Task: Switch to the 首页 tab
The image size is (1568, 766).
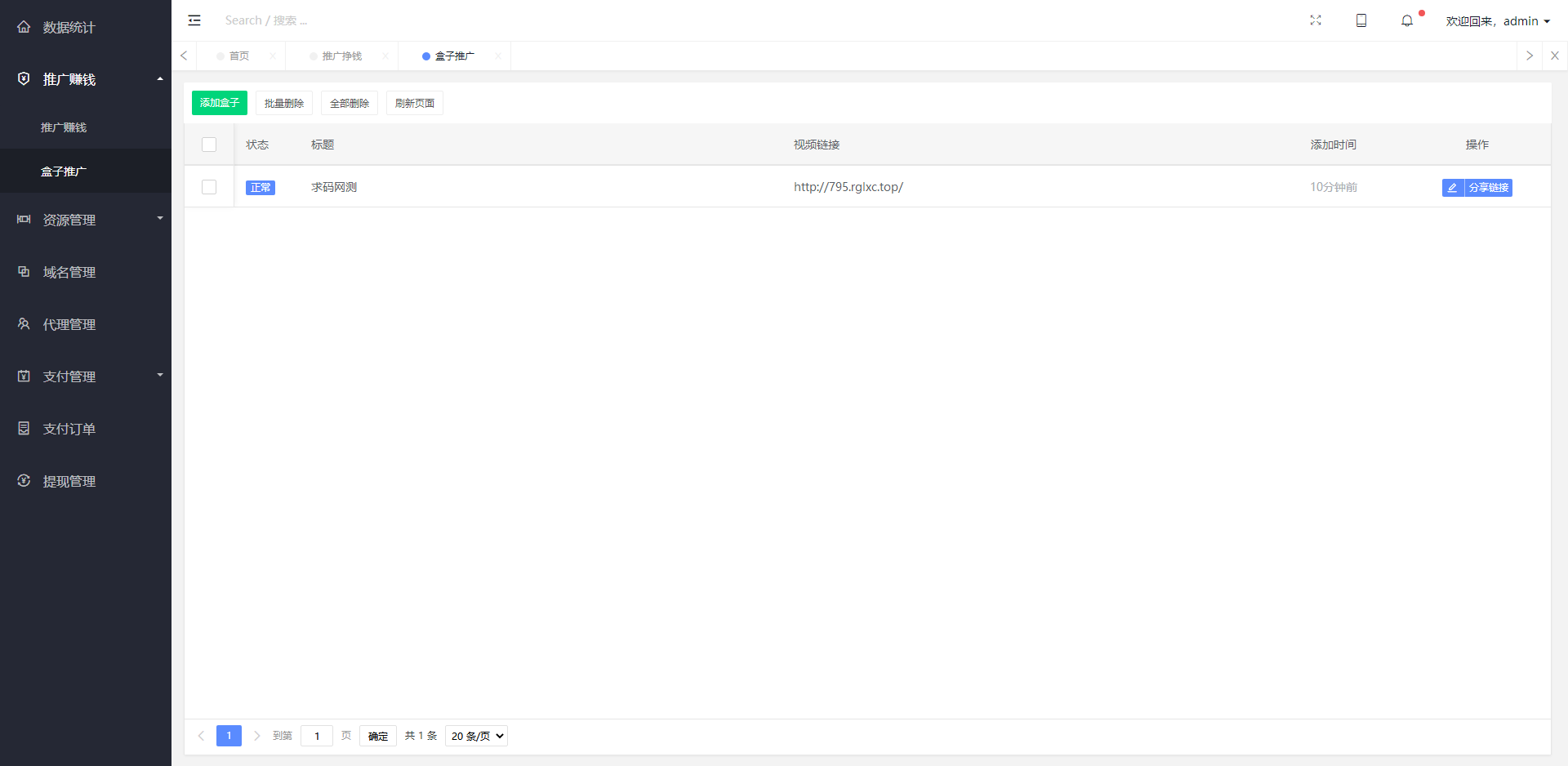Action: 239,56
